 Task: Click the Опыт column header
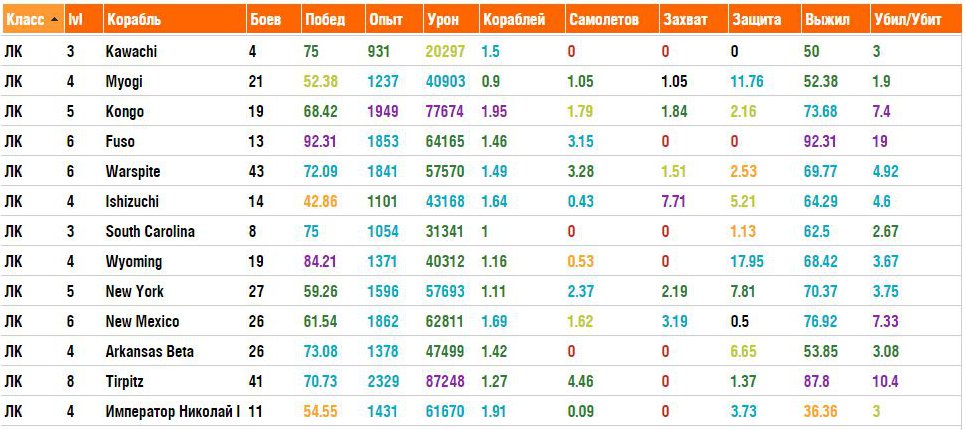coord(386,20)
